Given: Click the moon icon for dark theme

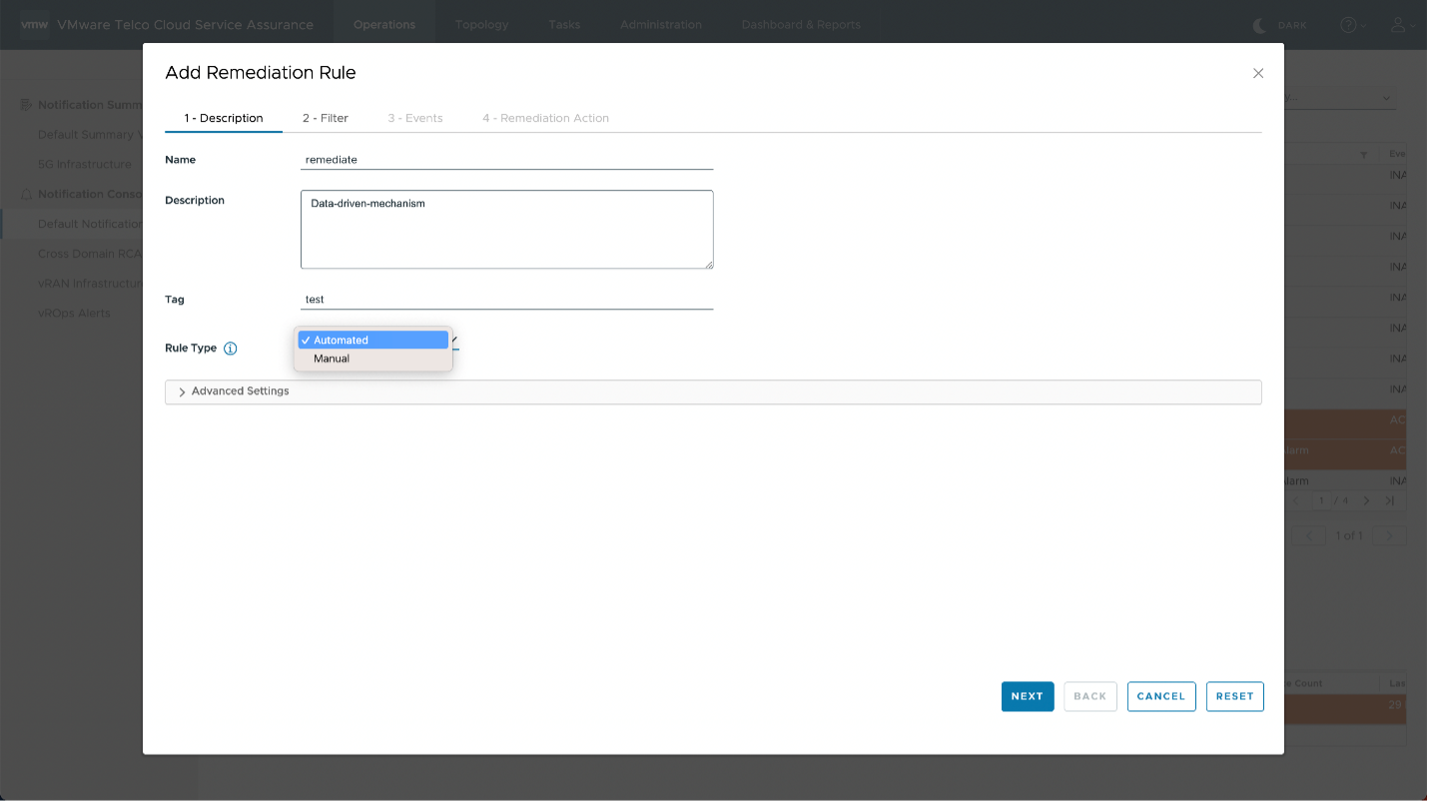Looking at the screenshot, I should click(1261, 25).
